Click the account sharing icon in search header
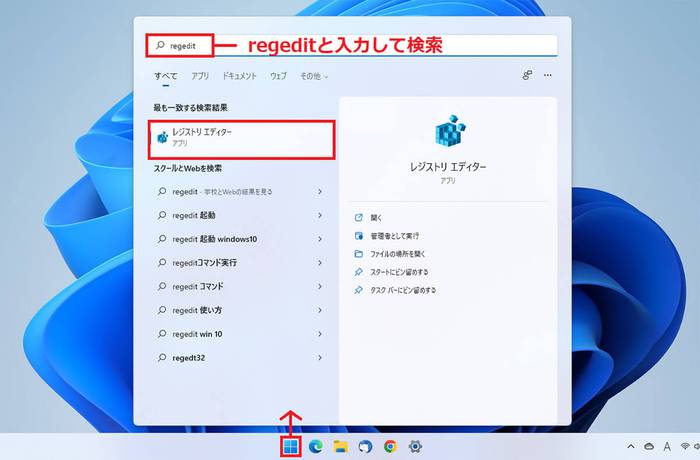 tap(527, 75)
